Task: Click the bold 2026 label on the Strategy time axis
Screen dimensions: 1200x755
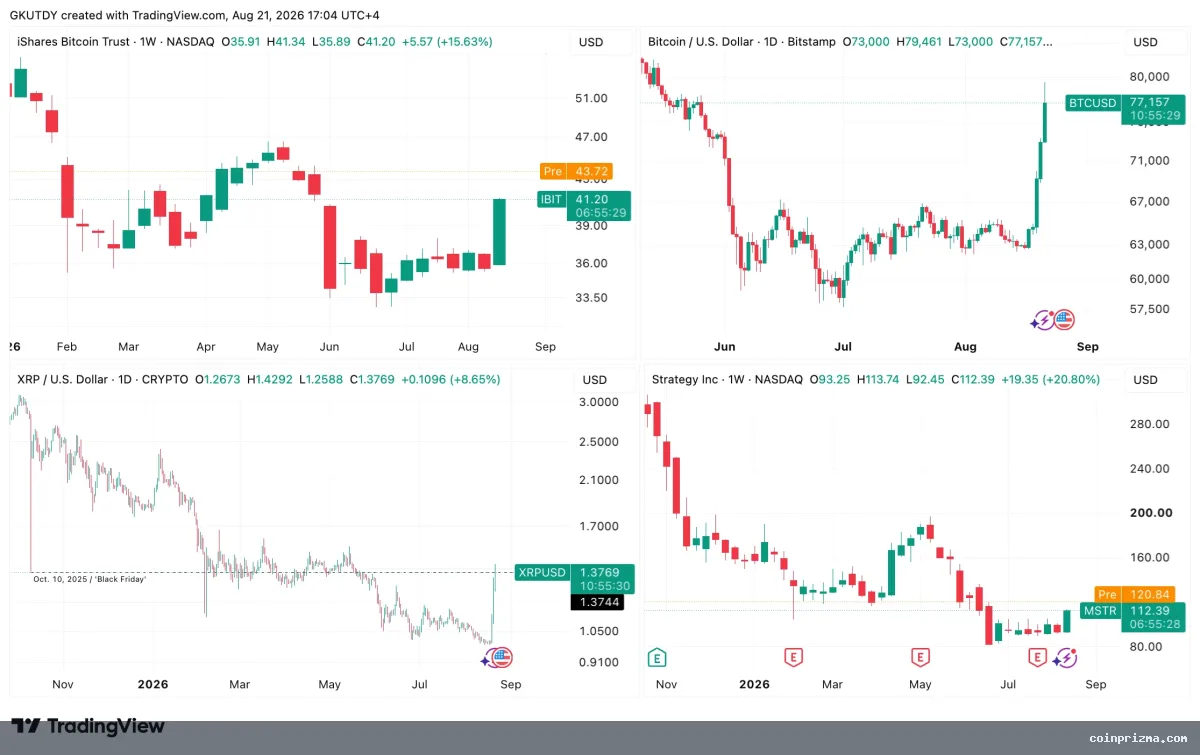Action: click(x=755, y=685)
